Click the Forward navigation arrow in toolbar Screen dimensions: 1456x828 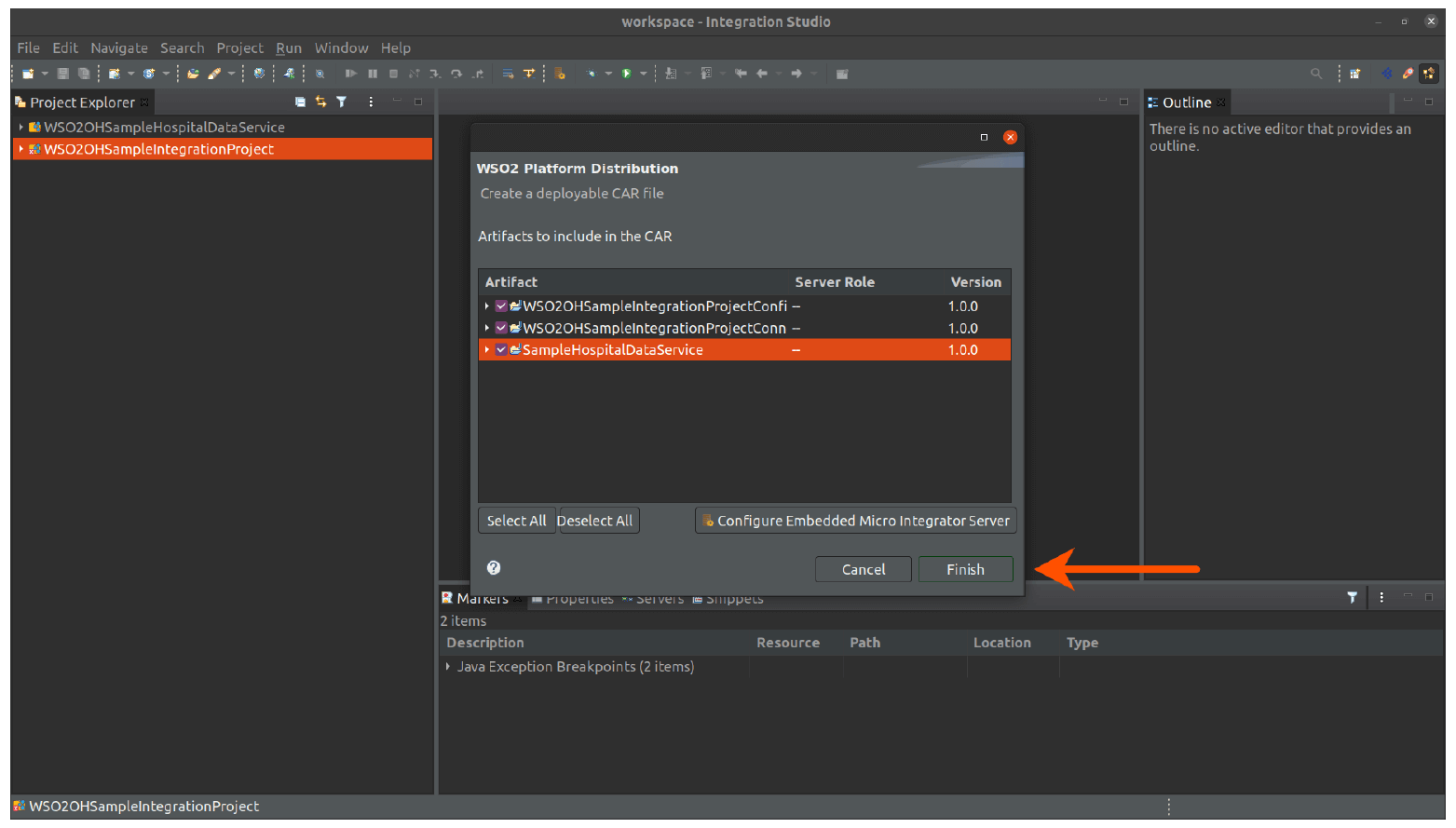[x=796, y=74]
